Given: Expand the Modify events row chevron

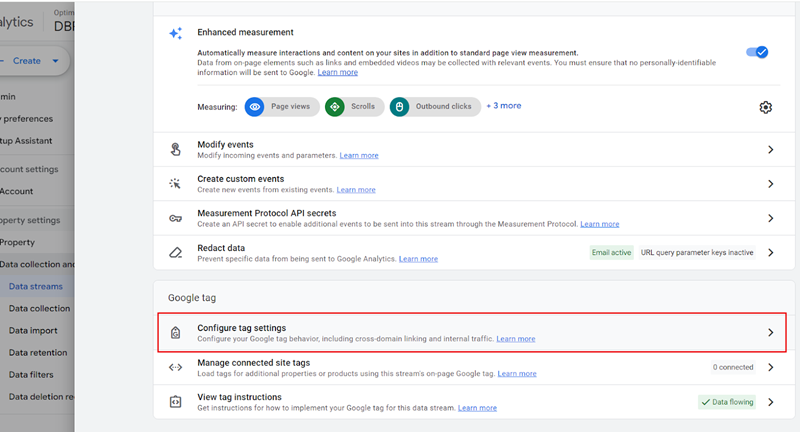Looking at the screenshot, I should [770, 149].
